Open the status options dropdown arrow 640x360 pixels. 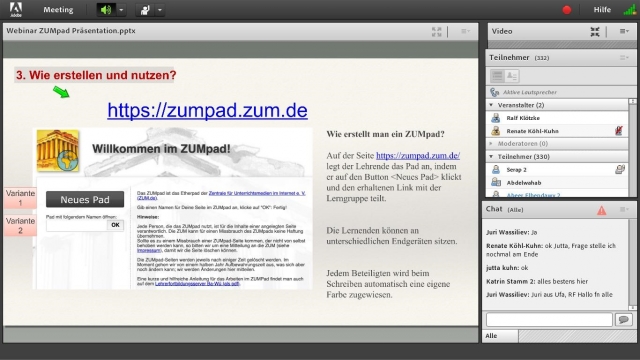[160, 10]
